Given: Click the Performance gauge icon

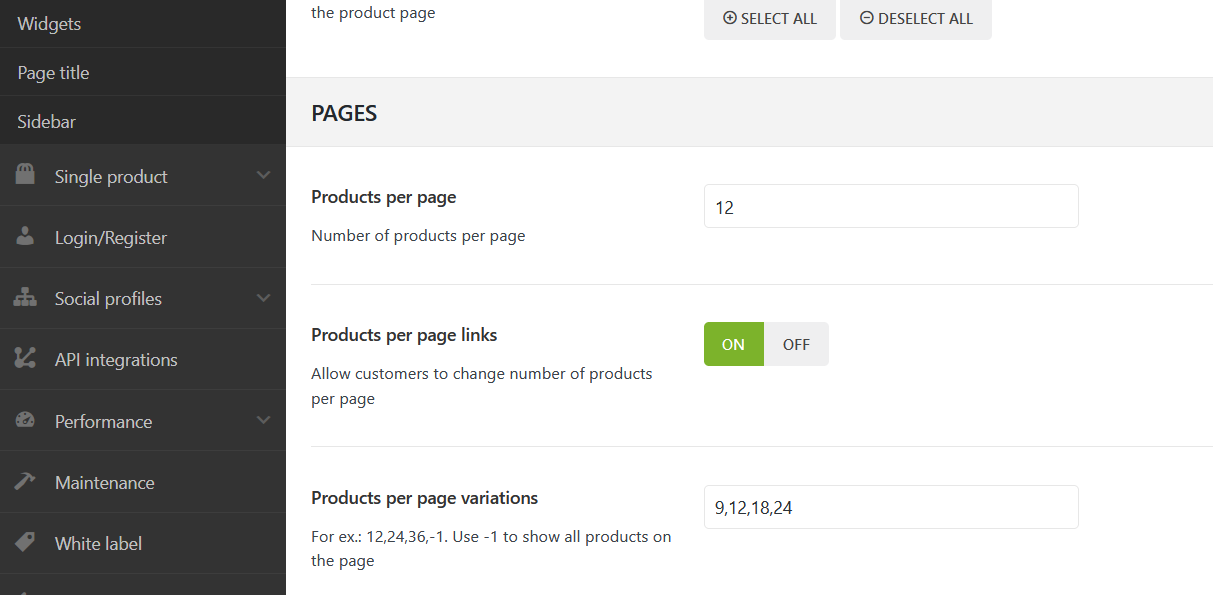Looking at the screenshot, I should (25, 421).
